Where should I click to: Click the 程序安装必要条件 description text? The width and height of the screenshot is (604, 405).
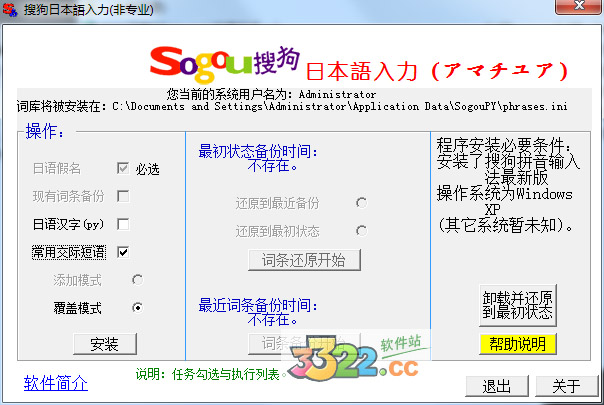click(x=508, y=185)
